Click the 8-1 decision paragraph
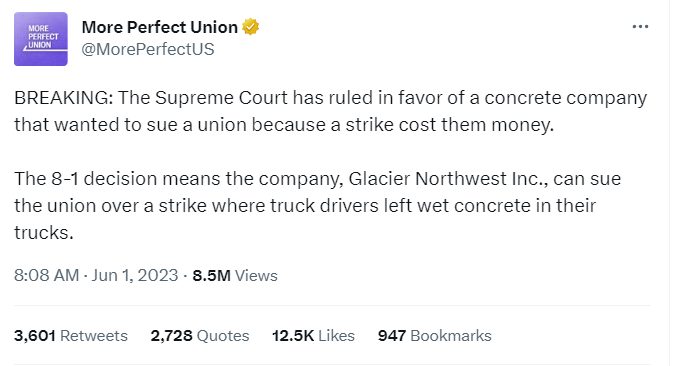The height and width of the screenshot is (366, 676). (318, 206)
